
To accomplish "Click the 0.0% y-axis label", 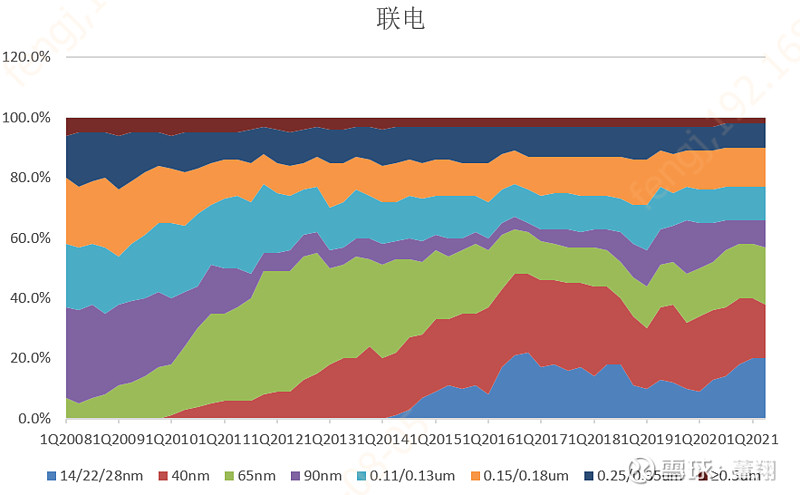I will coord(33,418).
